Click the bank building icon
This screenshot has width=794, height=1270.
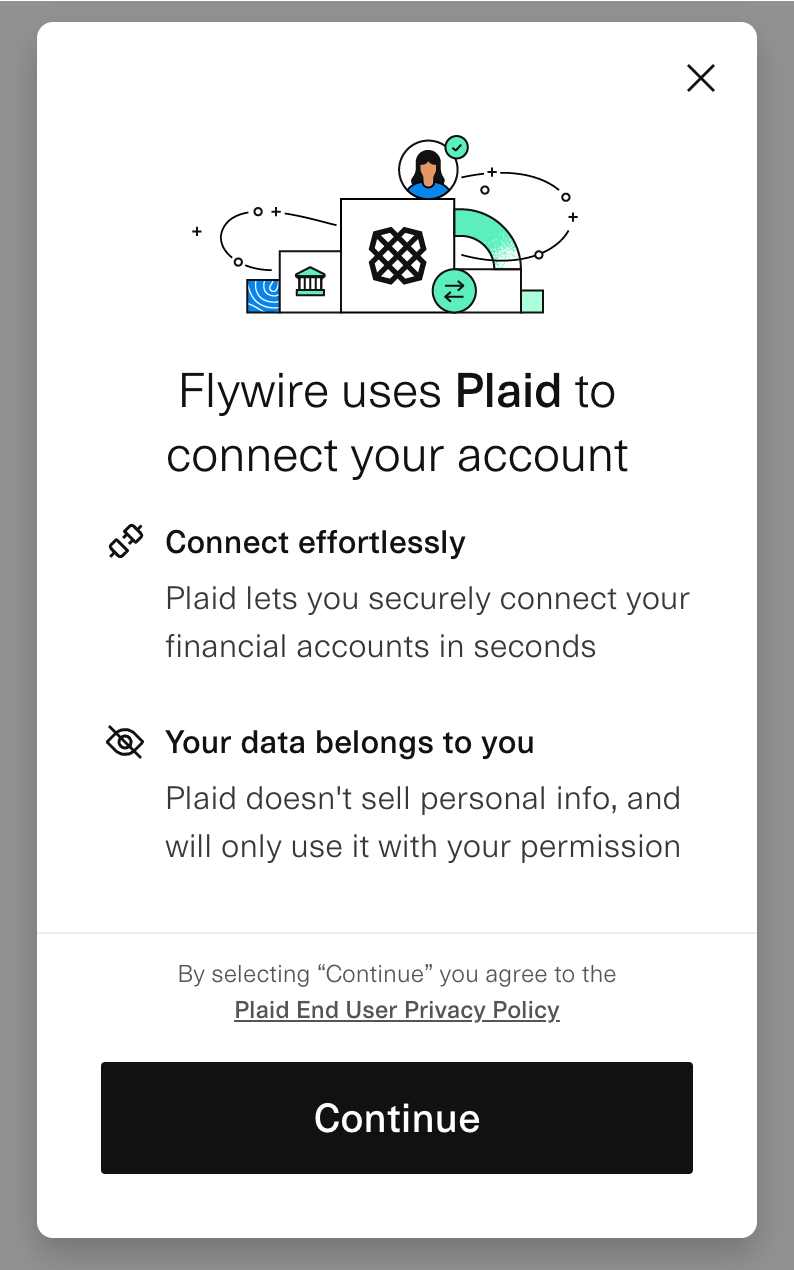(x=310, y=281)
